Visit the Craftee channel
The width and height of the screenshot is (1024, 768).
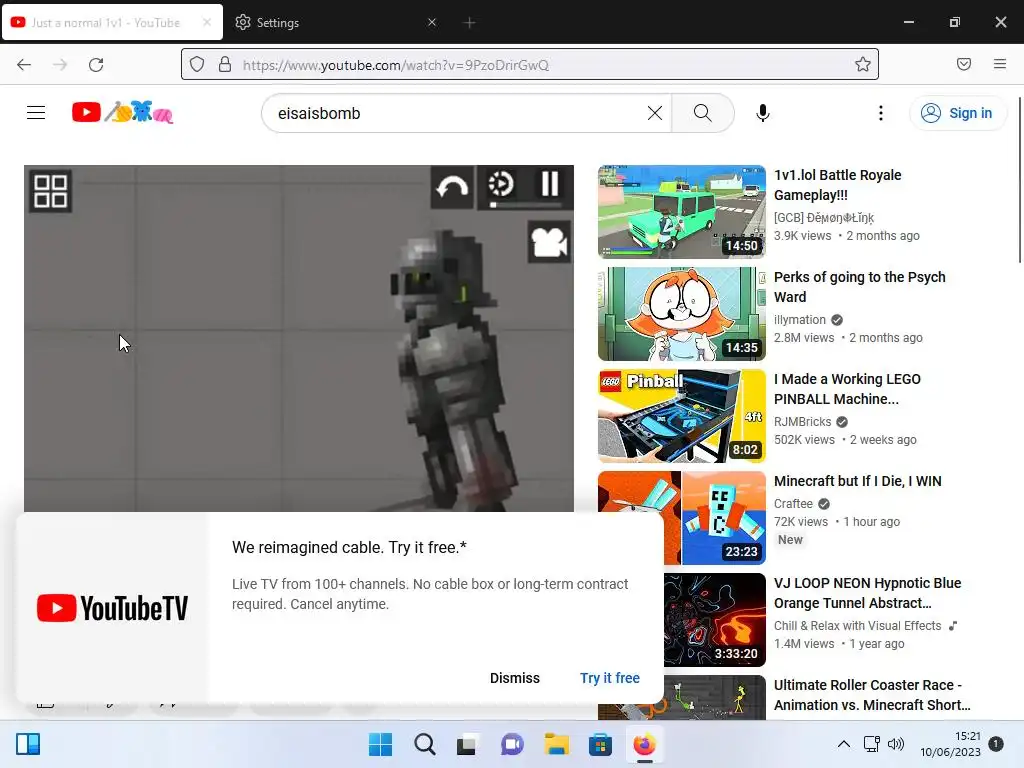pos(793,504)
